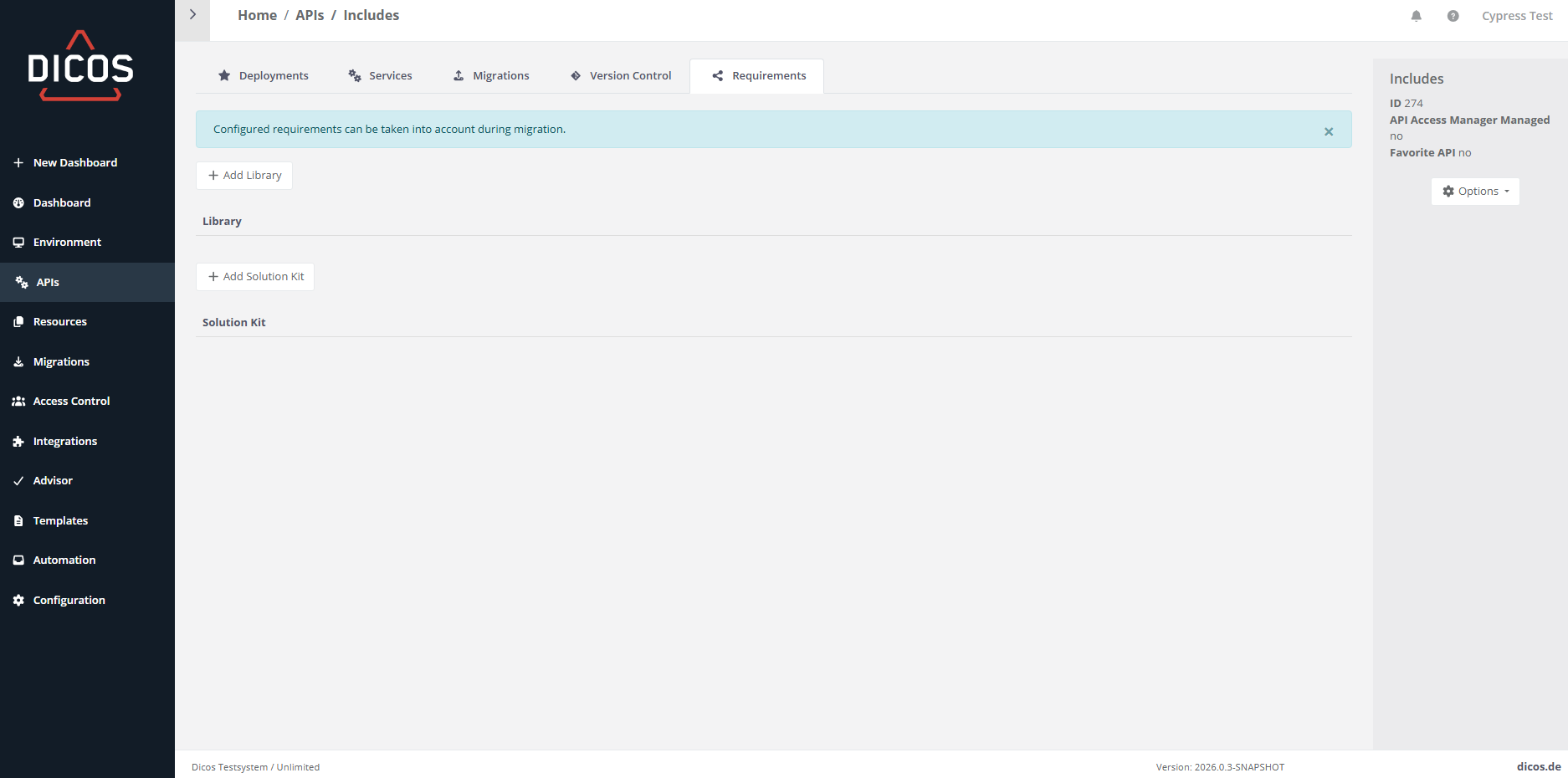Click the DICOS logo
This screenshot has height=778, width=1568.
pos(80,66)
